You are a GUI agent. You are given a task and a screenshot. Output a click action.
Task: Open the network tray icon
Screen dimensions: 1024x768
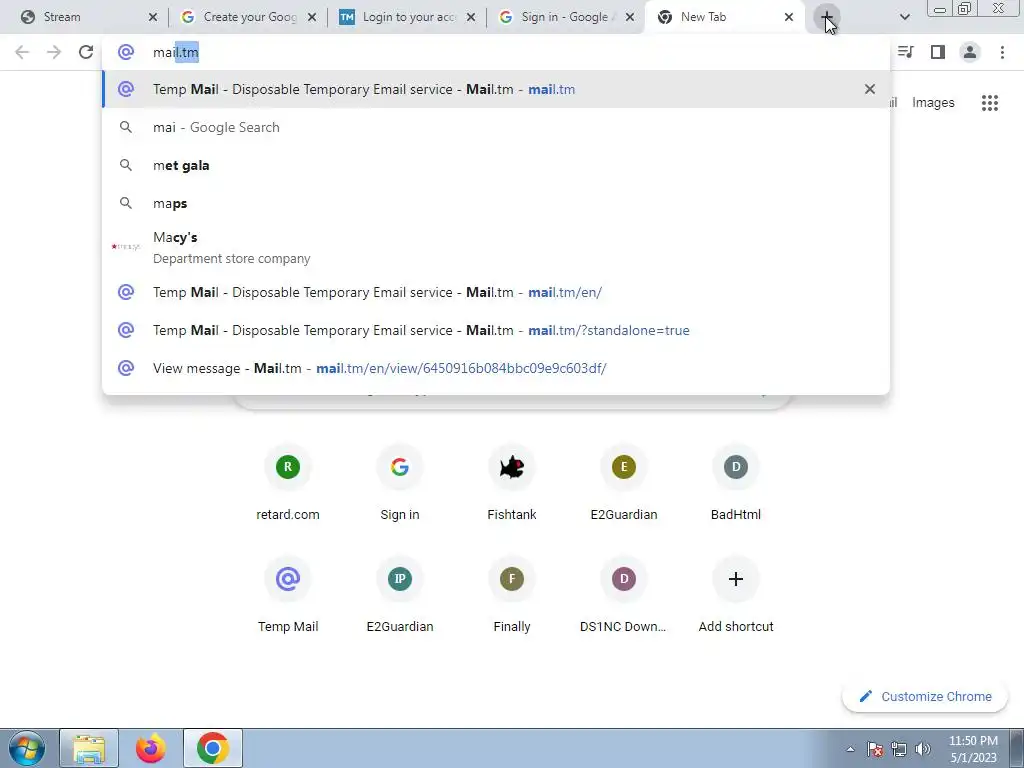(x=899, y=749)
